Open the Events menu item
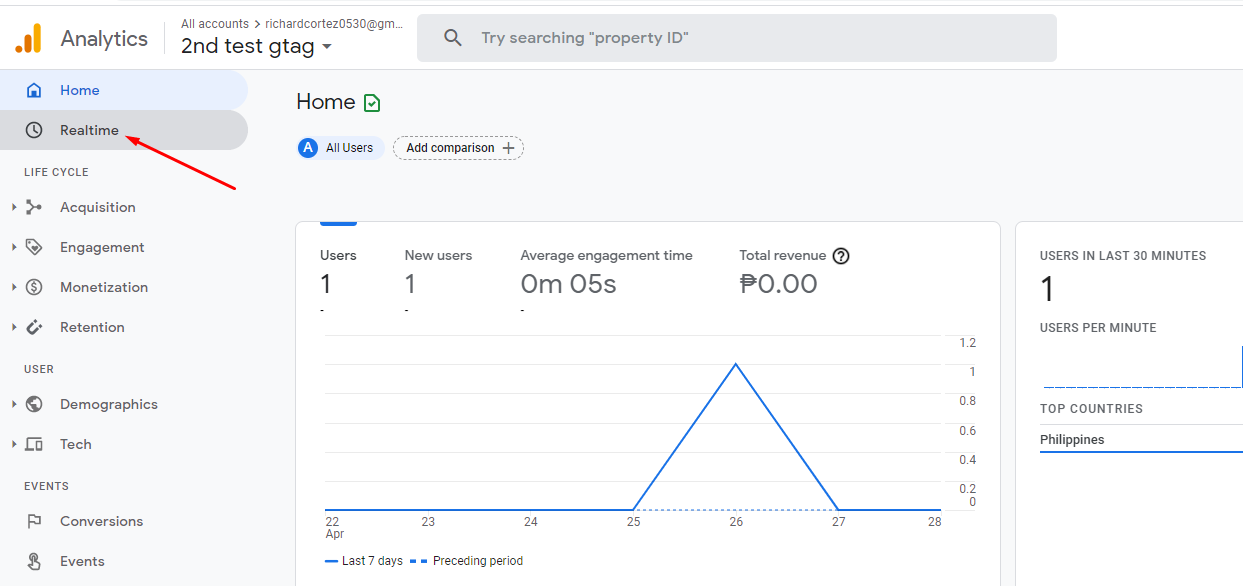This screenshot has width=1243, height=586. [82, 561]
